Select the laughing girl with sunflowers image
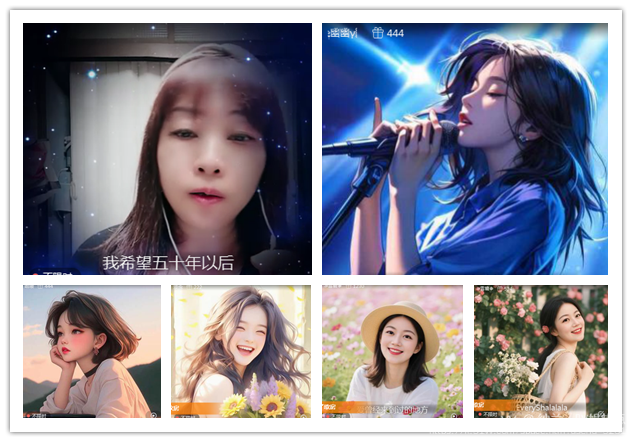Image resolution: width=632 pixels, height=442 pixels. pos(241,351)
